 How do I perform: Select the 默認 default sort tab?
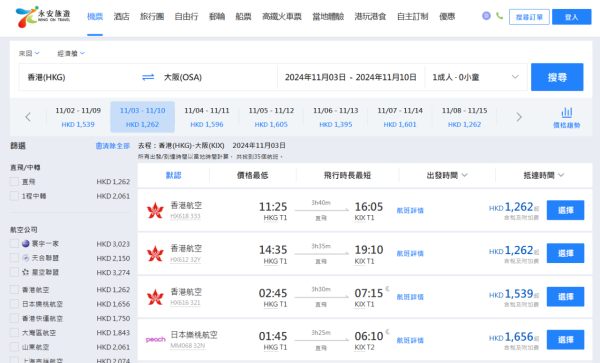click(x=173, y=175)
